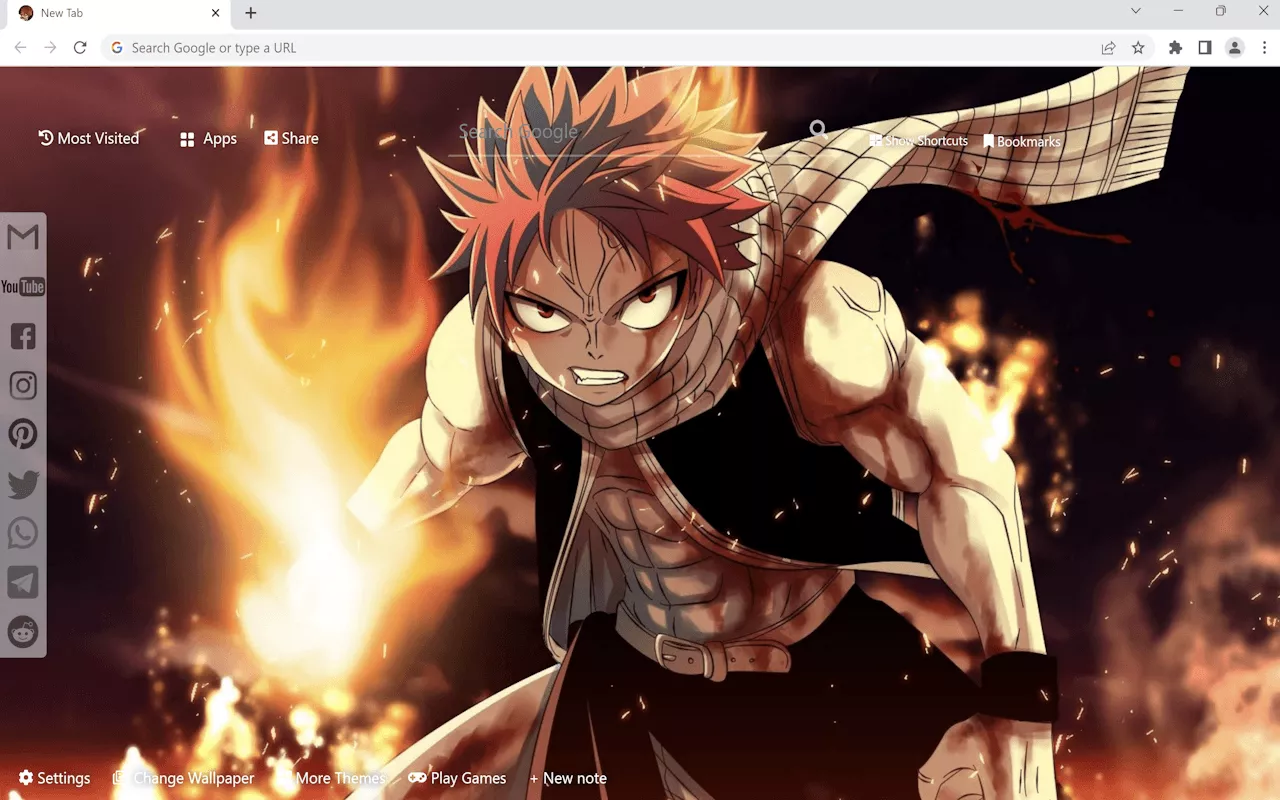
Task: Open Instagram from the sidebar
Action: (x=23, y=385)
